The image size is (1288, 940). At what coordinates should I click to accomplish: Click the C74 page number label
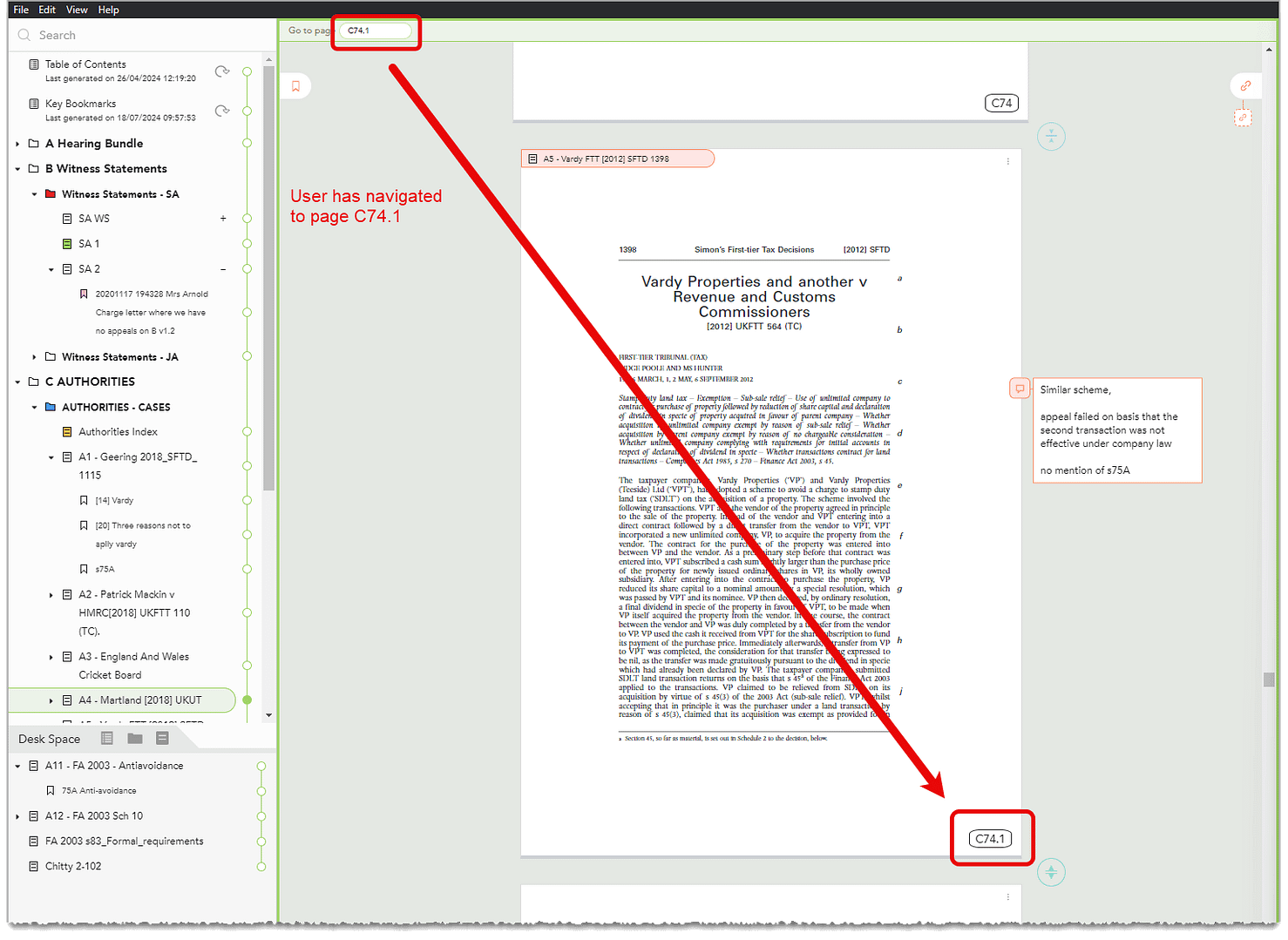click(1002, 103)
